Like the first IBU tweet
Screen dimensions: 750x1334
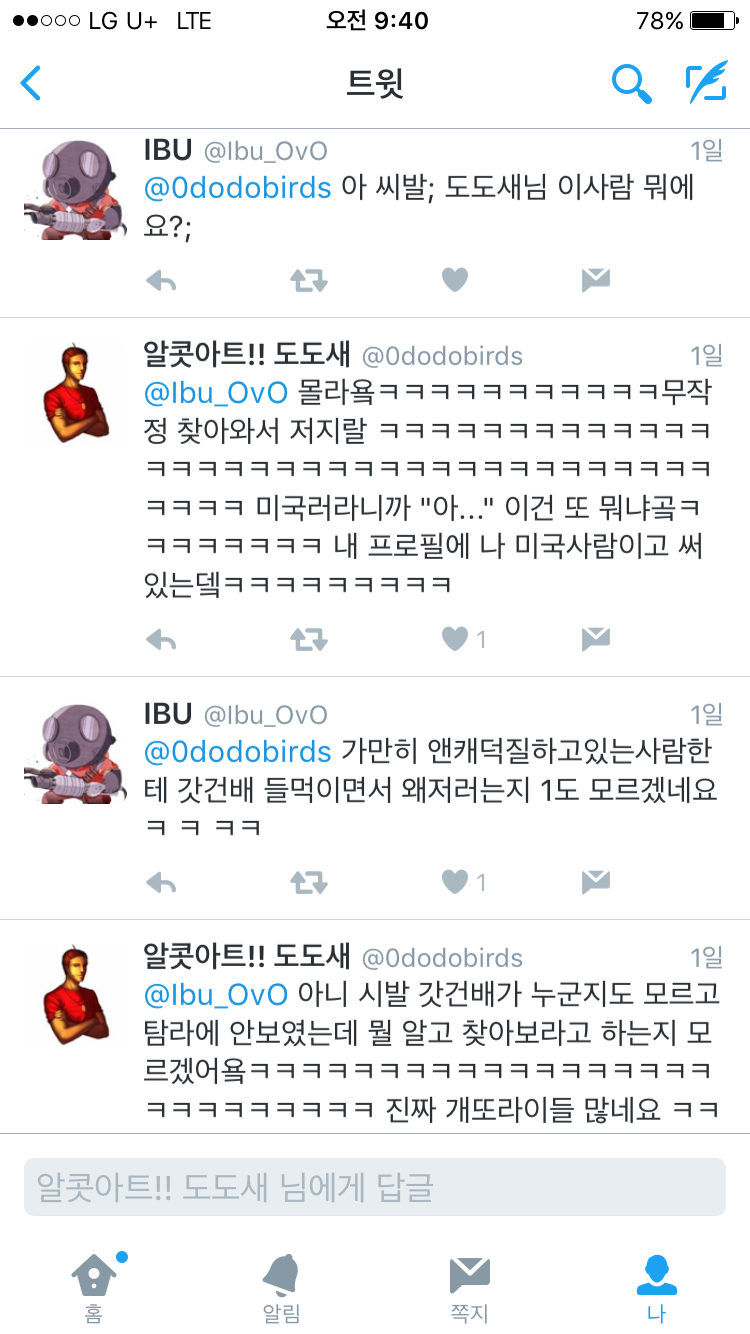click(x=455, y=280)
